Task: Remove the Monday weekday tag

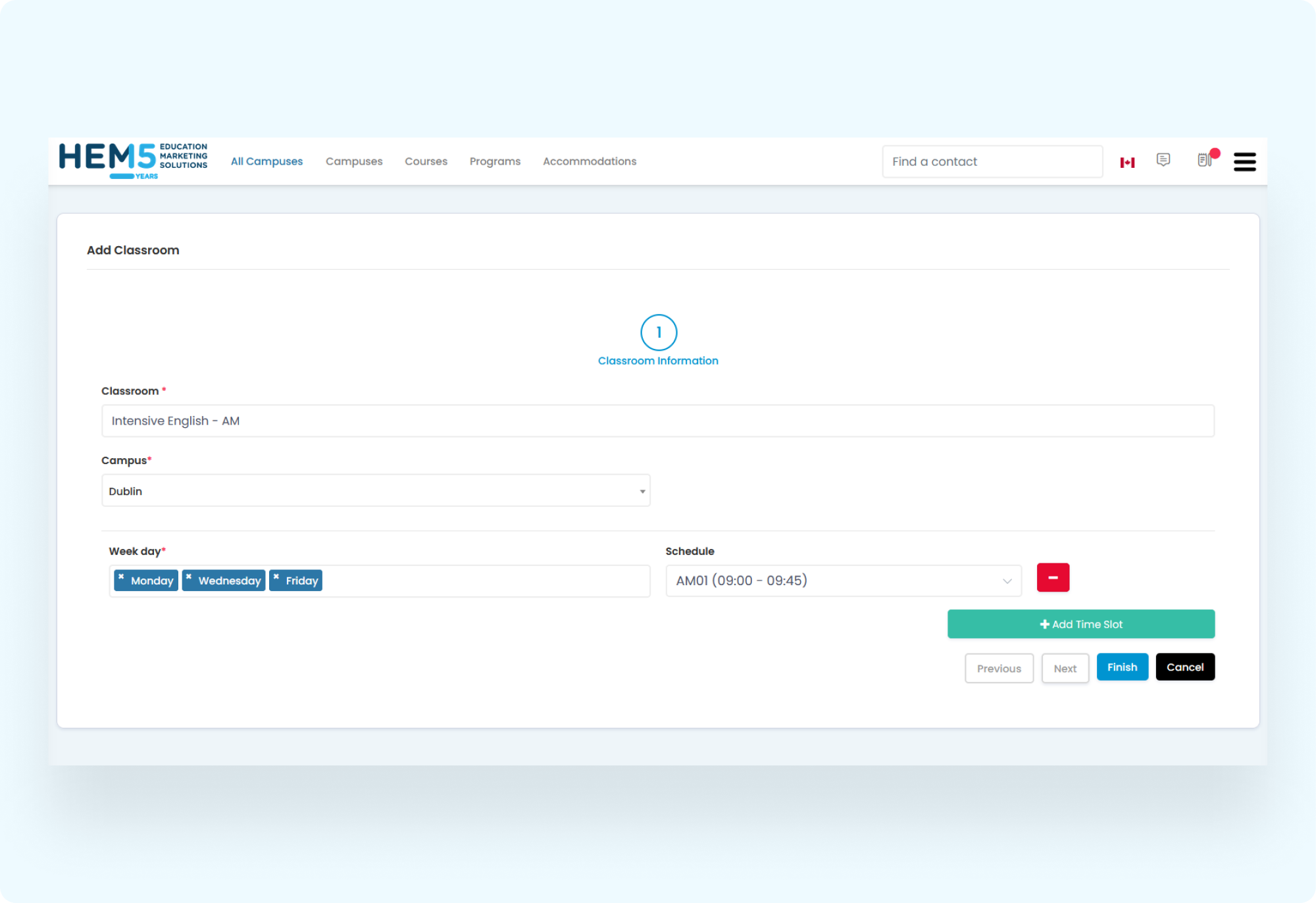Action: pyautogui.click(x=121, y=577)
